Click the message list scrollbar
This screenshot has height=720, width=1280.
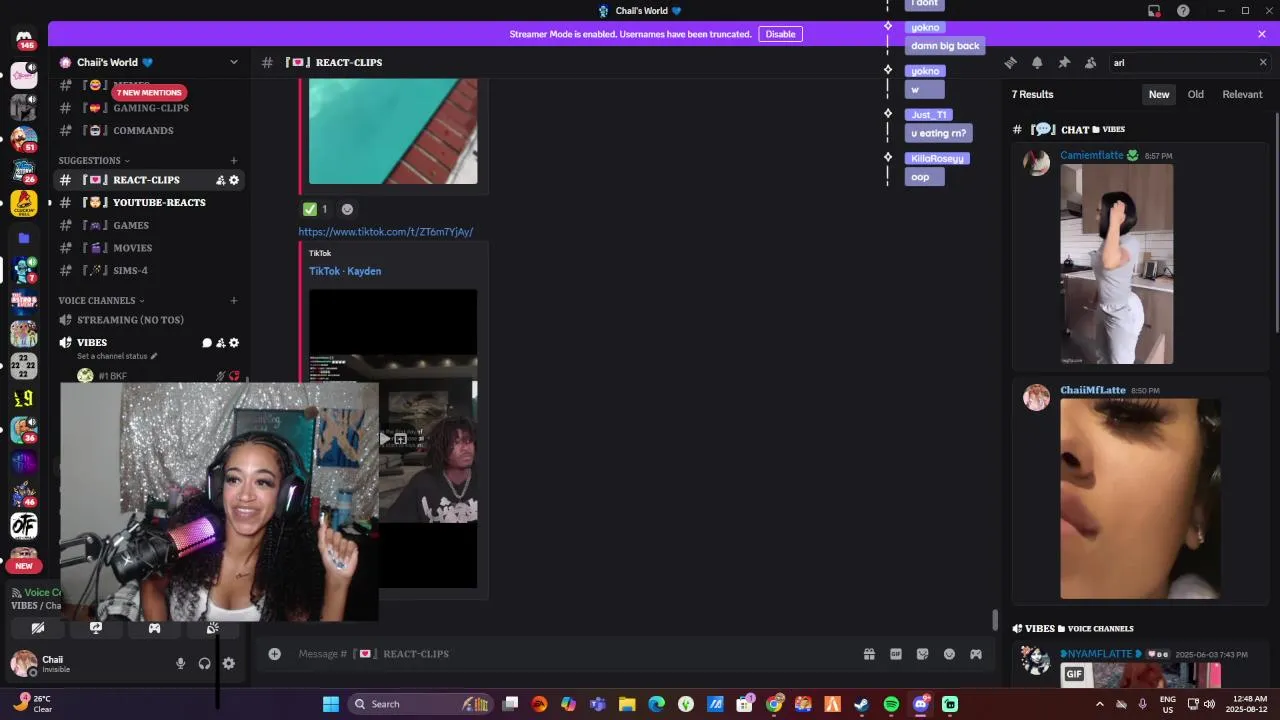[994, 620]
